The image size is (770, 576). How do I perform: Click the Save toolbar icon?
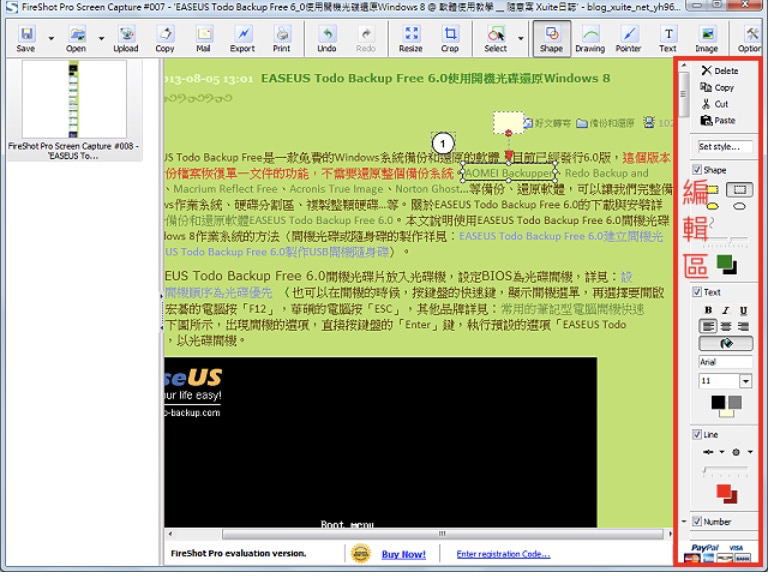tap(26, 38)
